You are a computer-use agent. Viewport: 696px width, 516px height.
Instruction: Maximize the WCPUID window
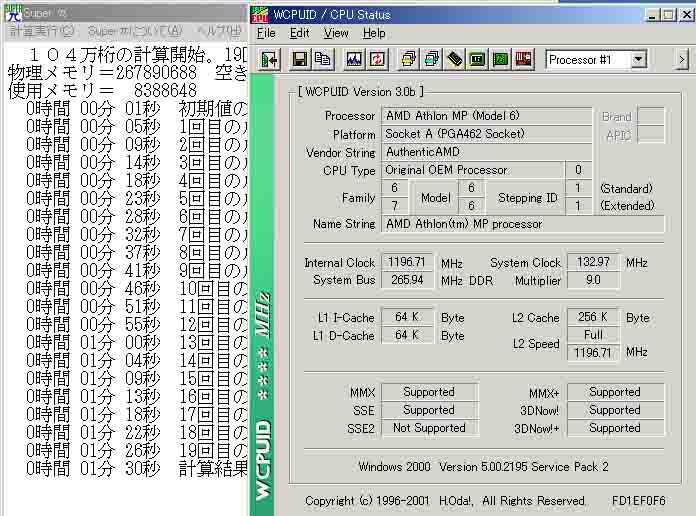[668, 15]
